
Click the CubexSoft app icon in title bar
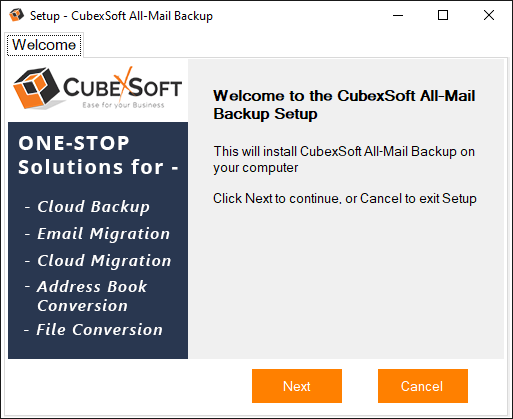click(16, 15)
